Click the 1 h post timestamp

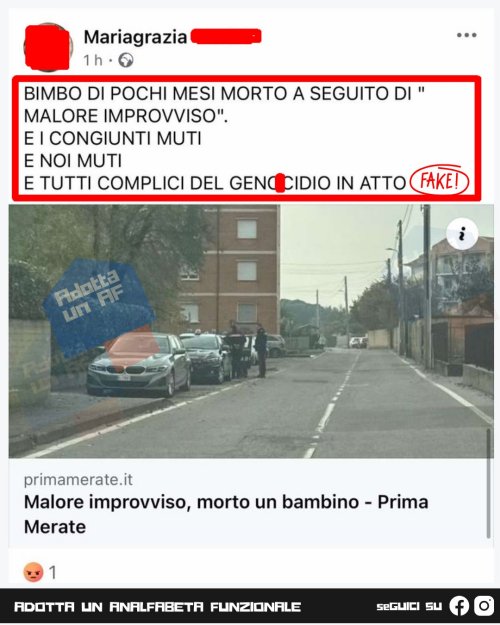click(93, 61)
